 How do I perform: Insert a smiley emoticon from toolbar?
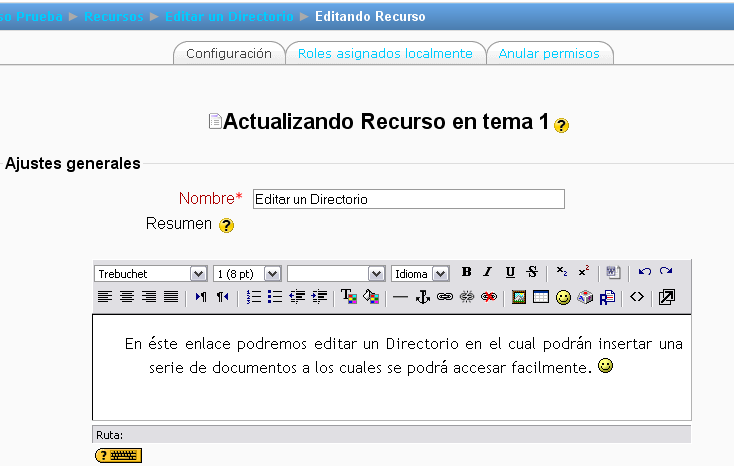point(563,297)
